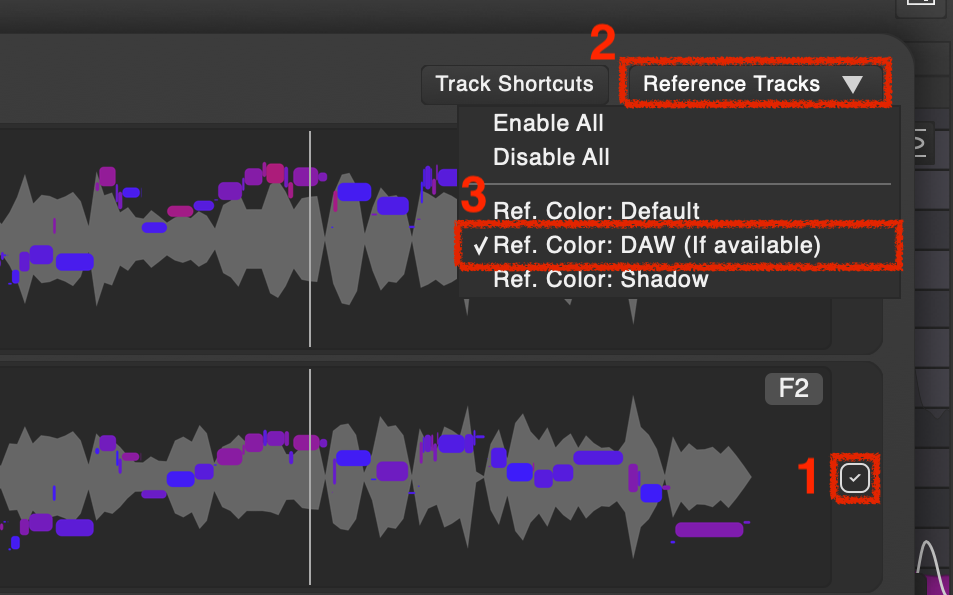Click the small icon right of the dropdown menu

pyautogui.click(x=920, y=146)
